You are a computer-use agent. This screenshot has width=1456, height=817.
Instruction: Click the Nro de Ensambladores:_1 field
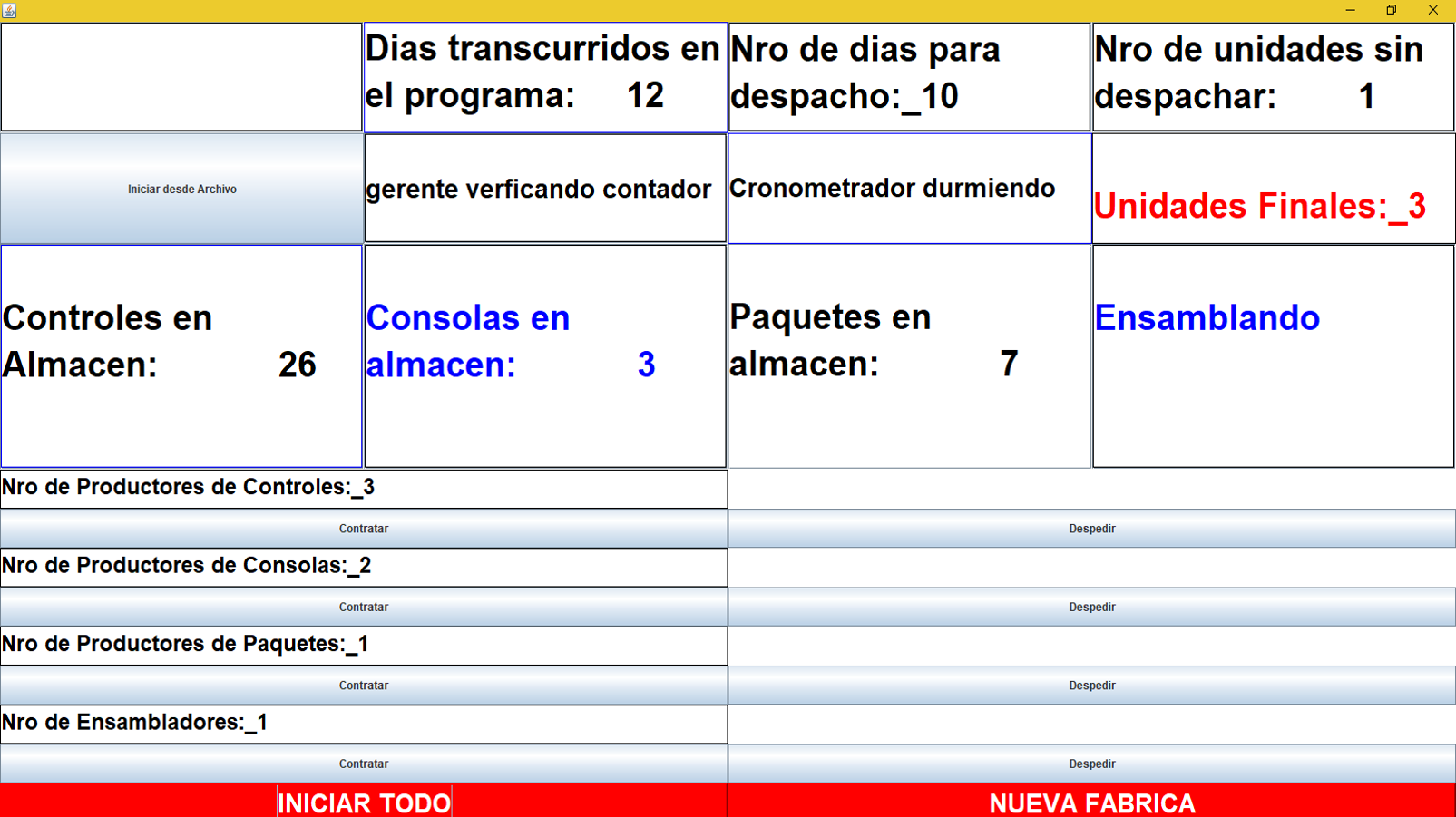click(x=364, y=724)
